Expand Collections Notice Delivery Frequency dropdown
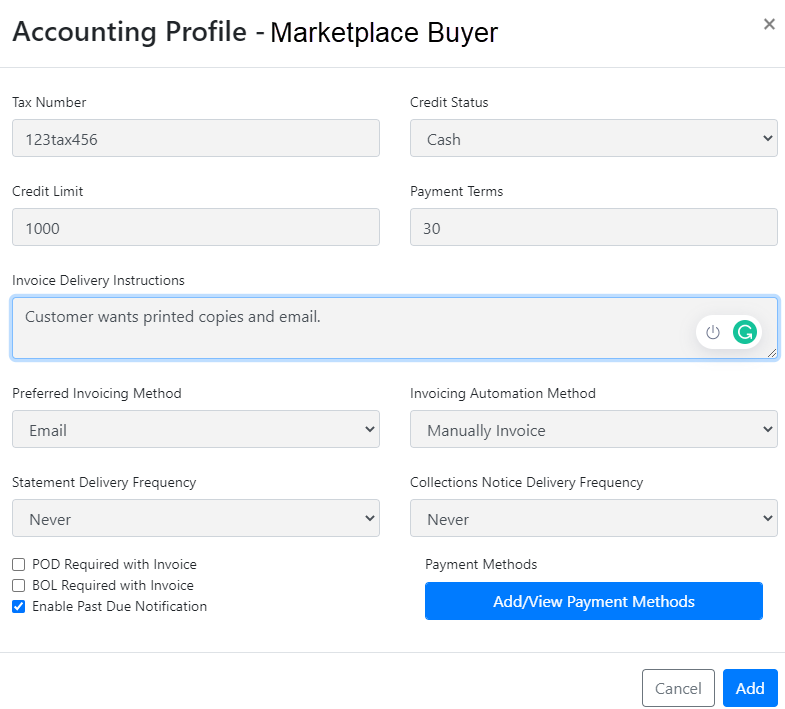 (594, 518)
